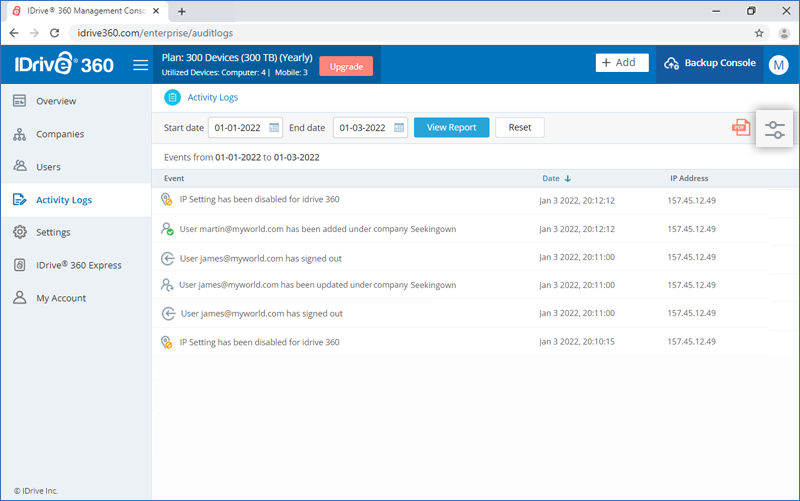Click the Add button
This screenshot has width=800, height=501.
click(x=622, y=63)
